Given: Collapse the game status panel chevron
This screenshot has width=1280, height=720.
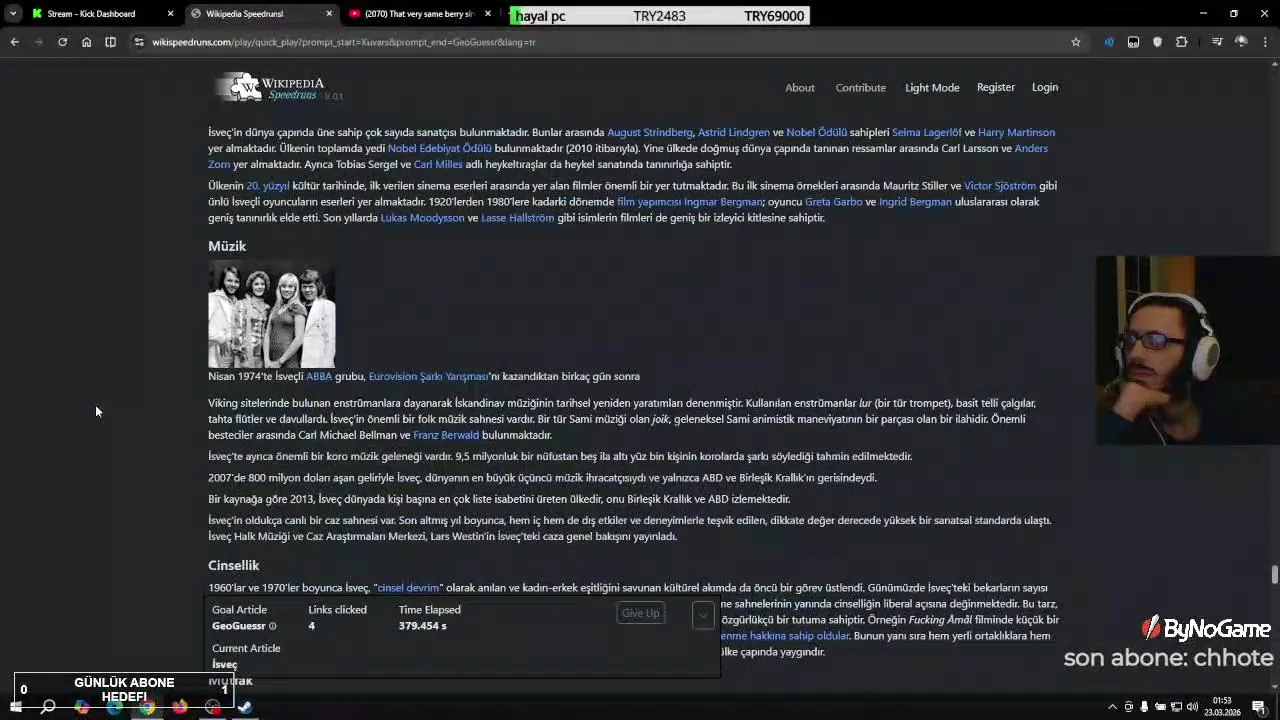Looking at the screenshot, I should pos(703,614).
